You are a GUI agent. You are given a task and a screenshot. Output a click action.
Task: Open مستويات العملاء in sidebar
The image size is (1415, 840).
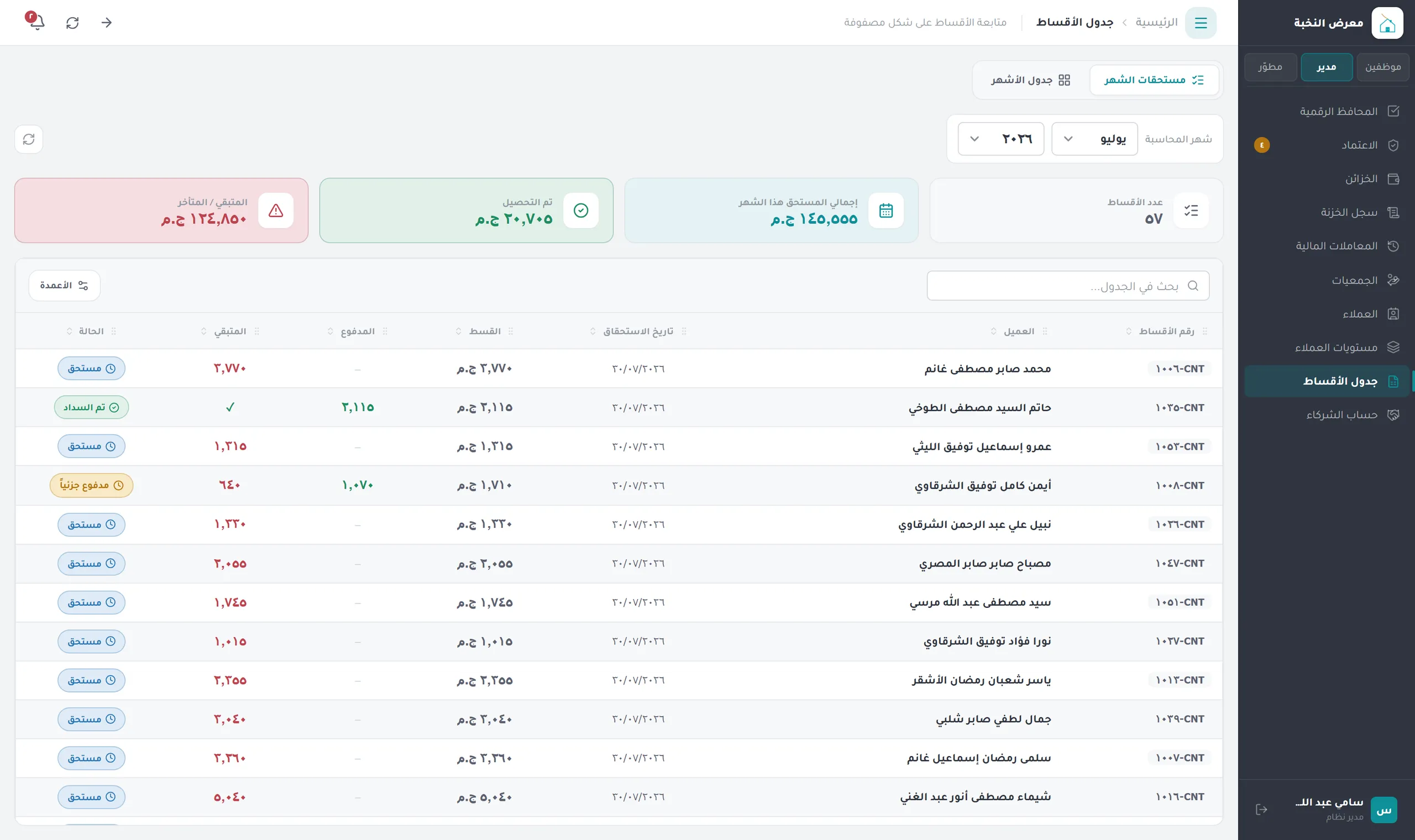(x=1326, y=348)
